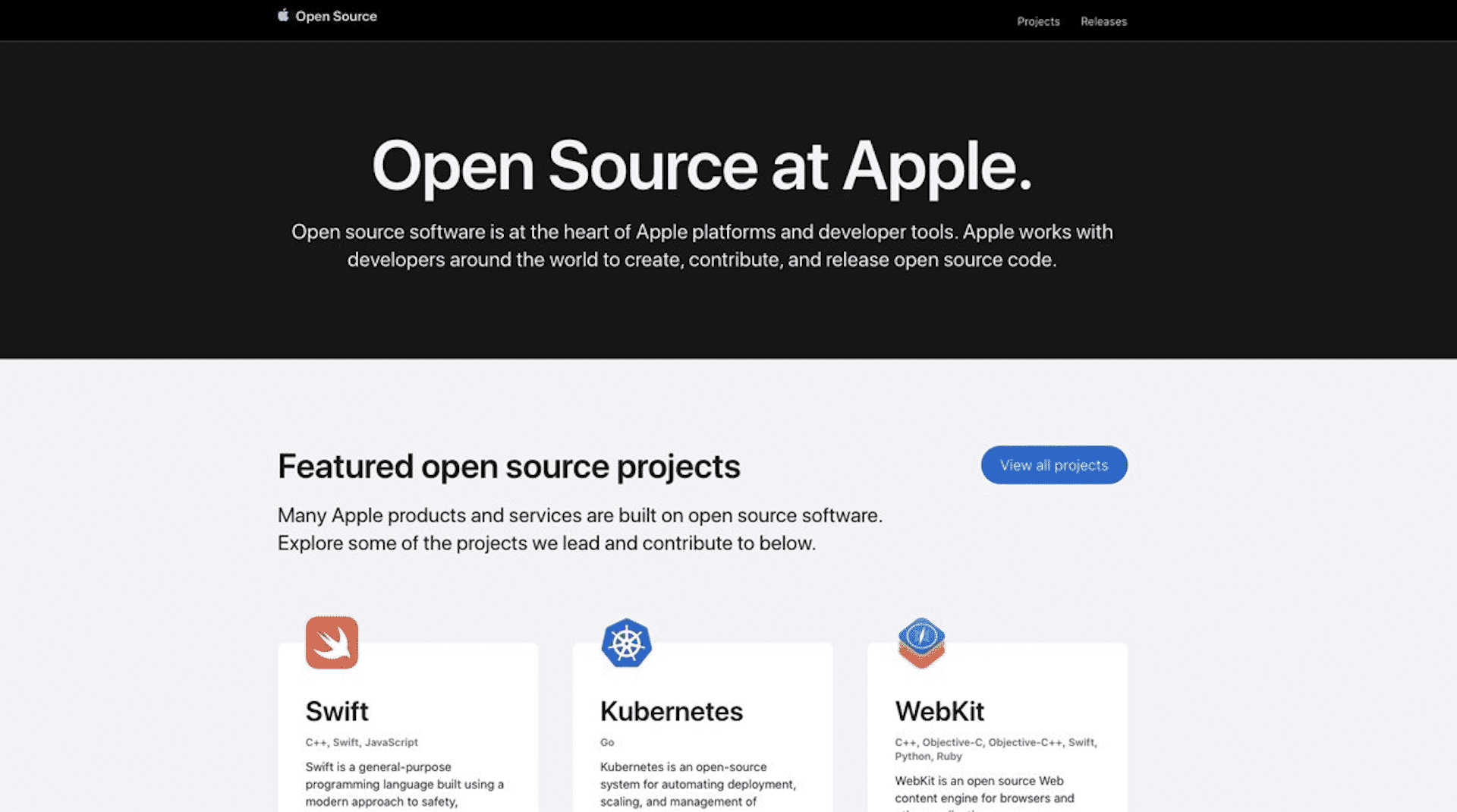Click the Featured open source projects heading
Image resolution: width=1457 pixels, height=812 pixels.
coord(509,466)
